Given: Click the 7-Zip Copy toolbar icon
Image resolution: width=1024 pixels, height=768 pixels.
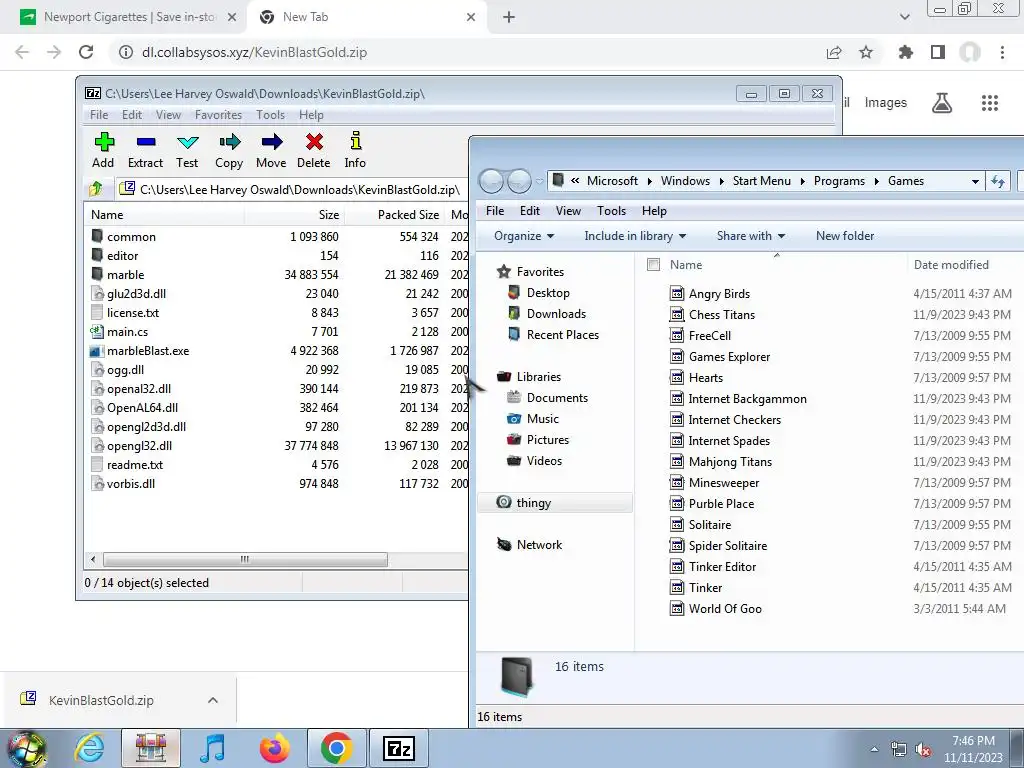Looking at the screenshot, I should pyautogui.click(x=229, y=150).
